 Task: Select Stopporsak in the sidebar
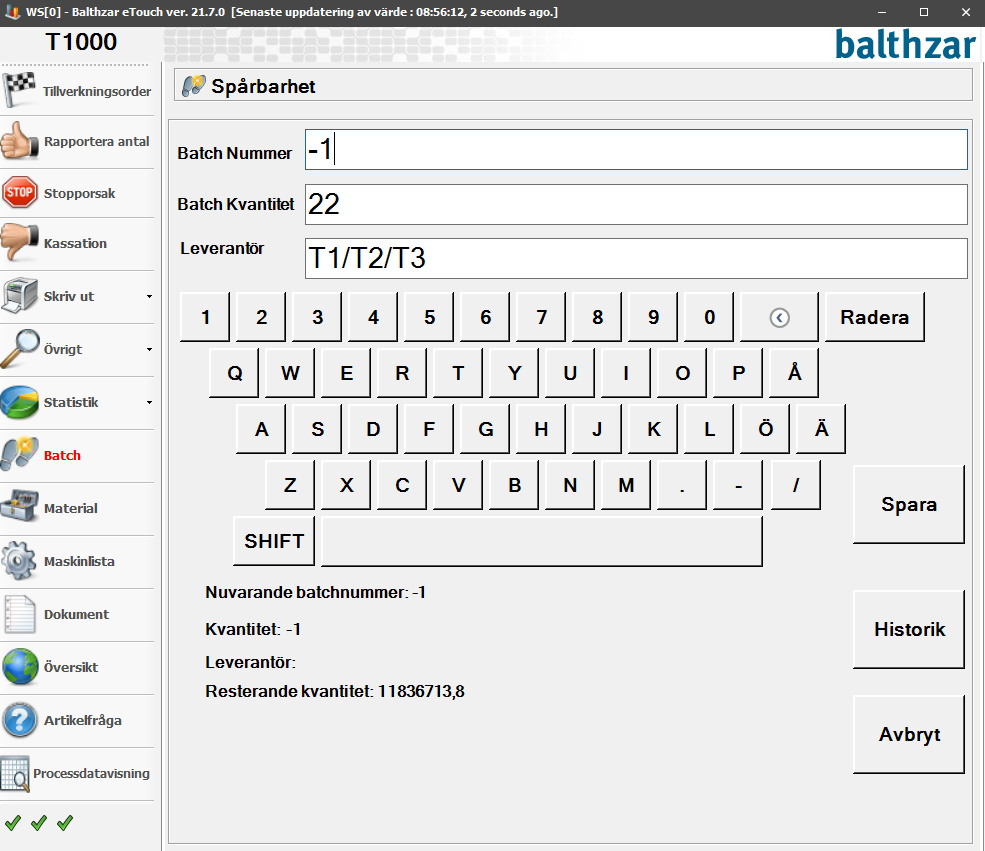click(x=77, y=193)
